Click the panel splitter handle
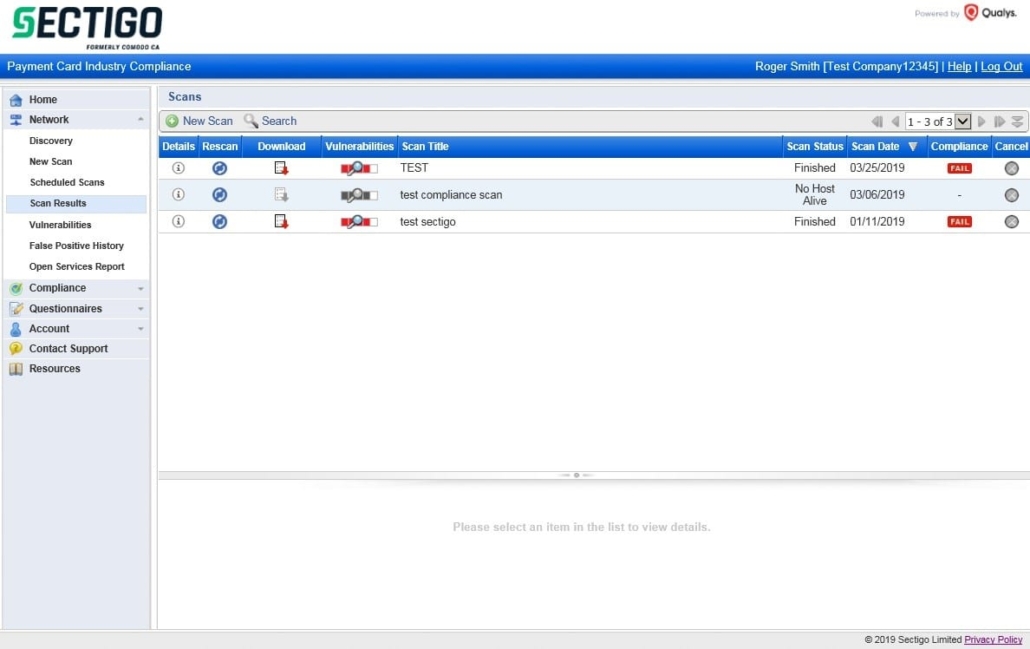This screenshot has width=1030, height=649. [576, 475]
